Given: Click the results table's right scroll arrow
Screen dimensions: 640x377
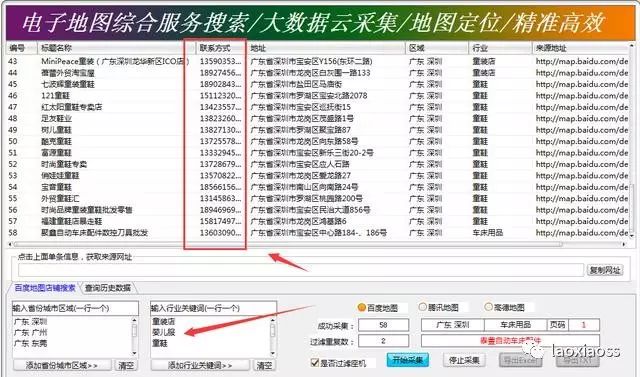Looking at the screenshot, I should pos(624,244).
